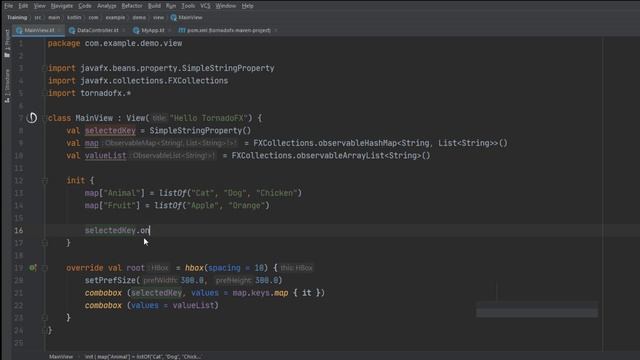Click the selectedKey variable declaration
The height and width of the screenshot is (360, 640).
click(x=110, y=131)
